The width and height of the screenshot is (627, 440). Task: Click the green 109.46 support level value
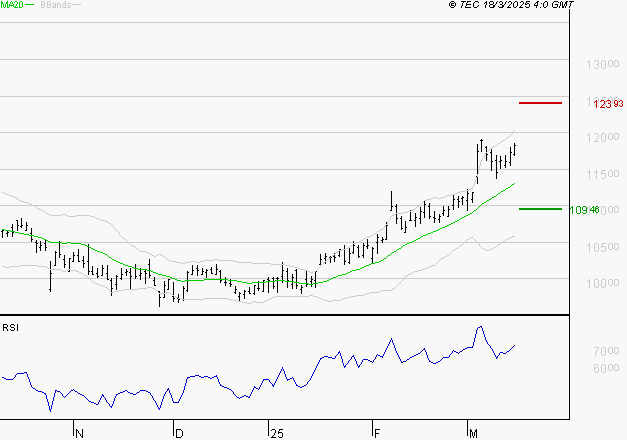585,210
